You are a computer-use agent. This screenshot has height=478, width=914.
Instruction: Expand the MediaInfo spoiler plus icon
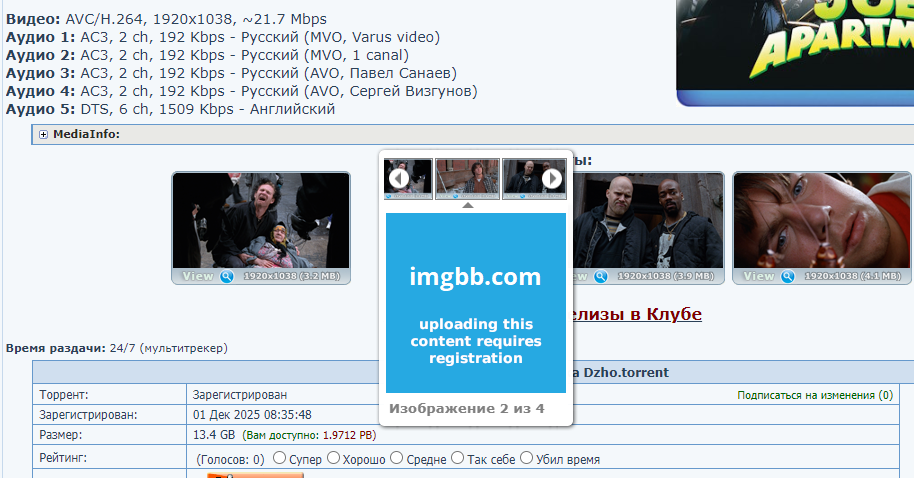[43, 135]
